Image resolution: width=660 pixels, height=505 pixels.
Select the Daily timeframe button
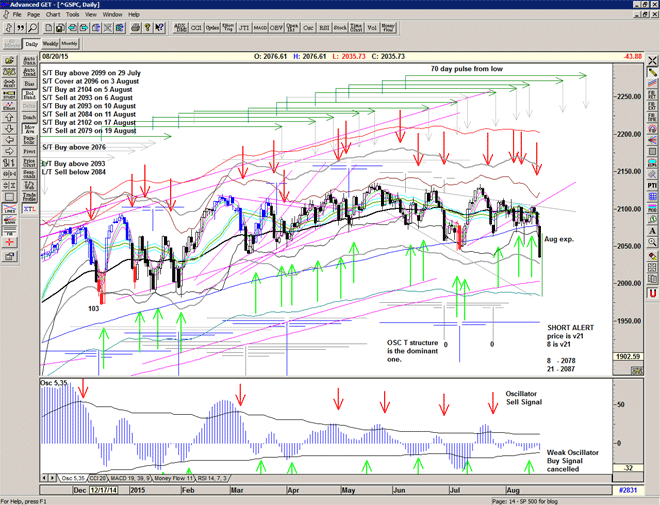tap(31, 44)
